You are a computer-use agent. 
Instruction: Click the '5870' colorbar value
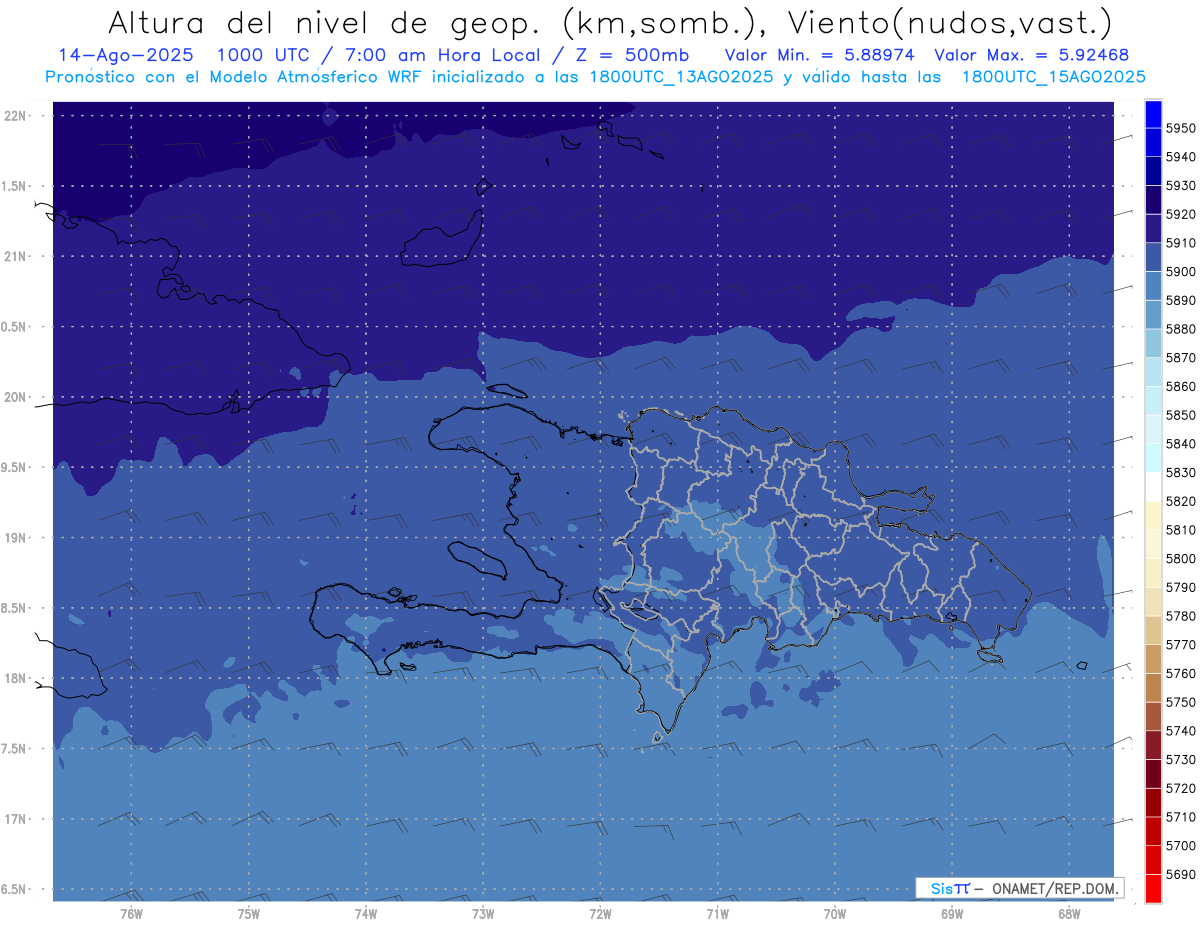pos(1180,358)
